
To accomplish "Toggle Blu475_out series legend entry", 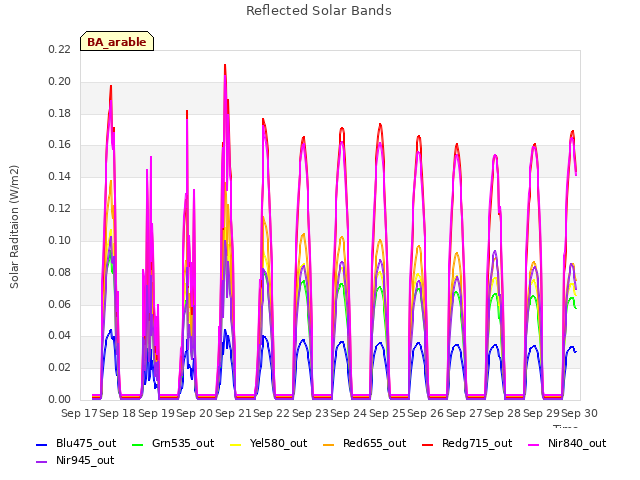I will coord(76,443).
